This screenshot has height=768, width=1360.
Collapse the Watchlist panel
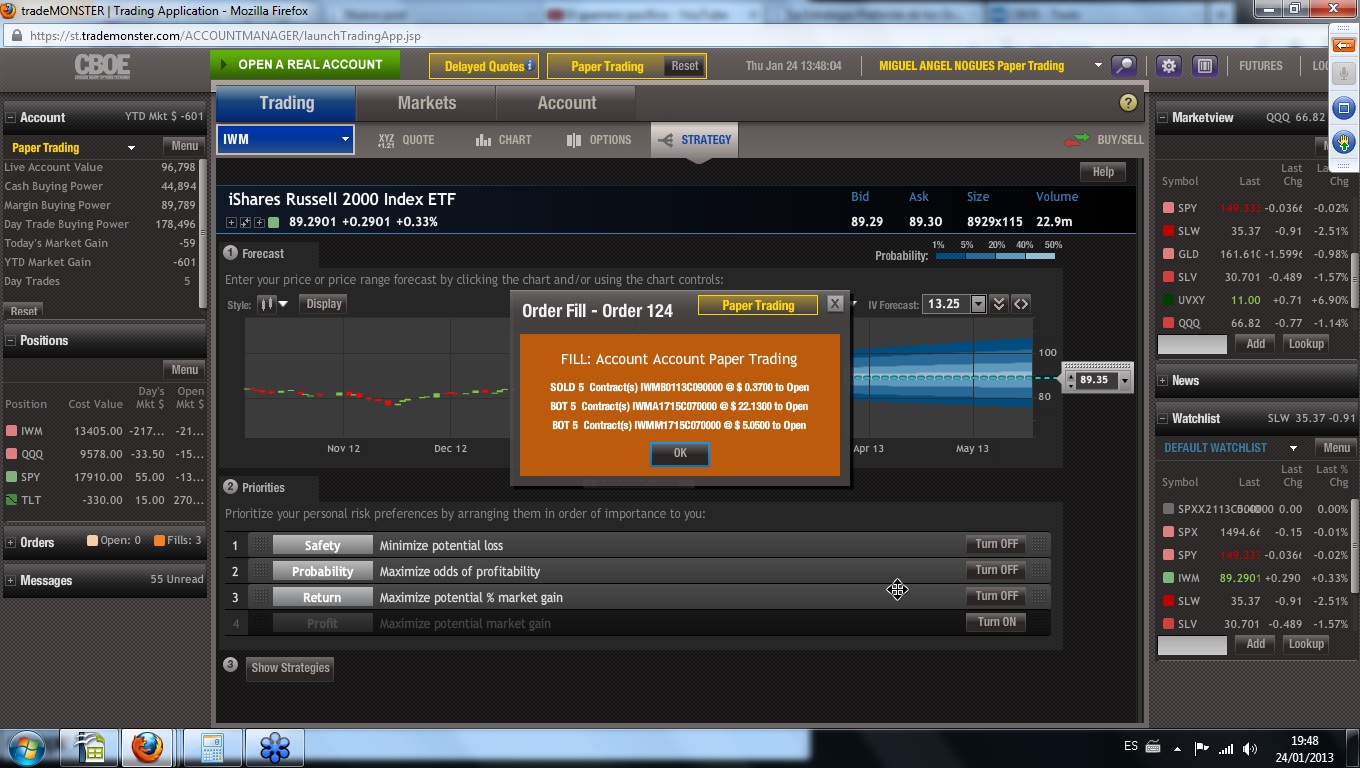[x=1162, y=419]
